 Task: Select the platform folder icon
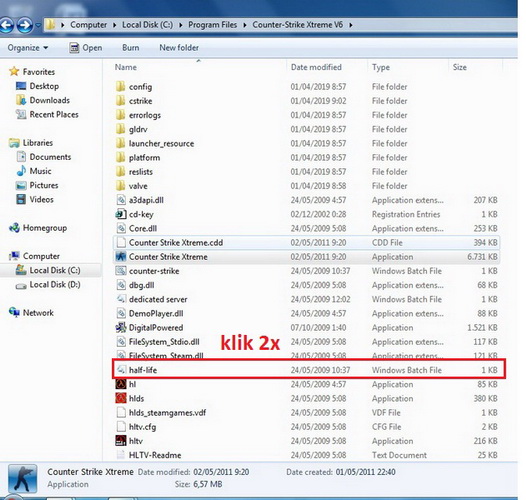[x=120, y=157]
